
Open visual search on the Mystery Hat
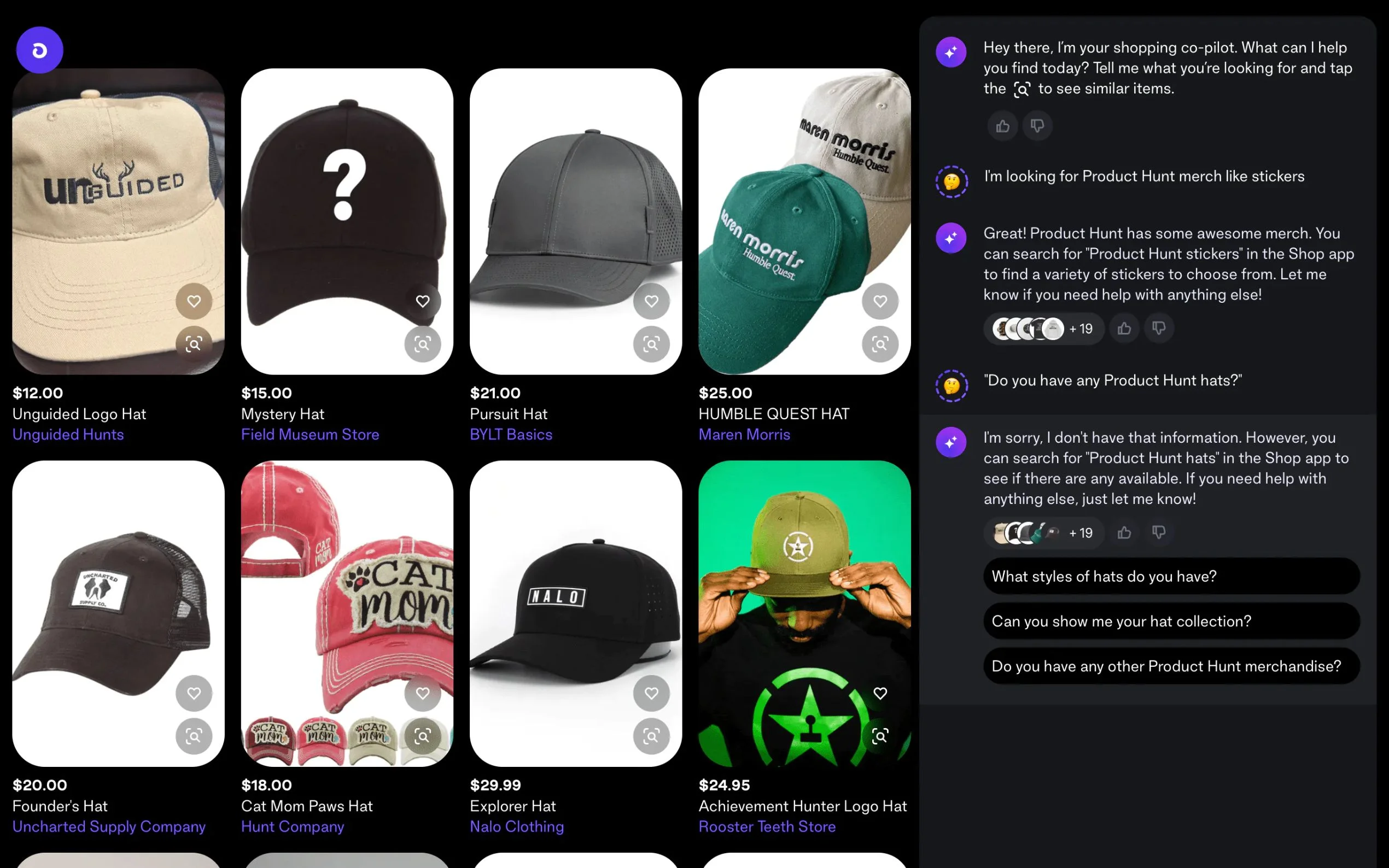pyautogui.click(x=423, y=343)
